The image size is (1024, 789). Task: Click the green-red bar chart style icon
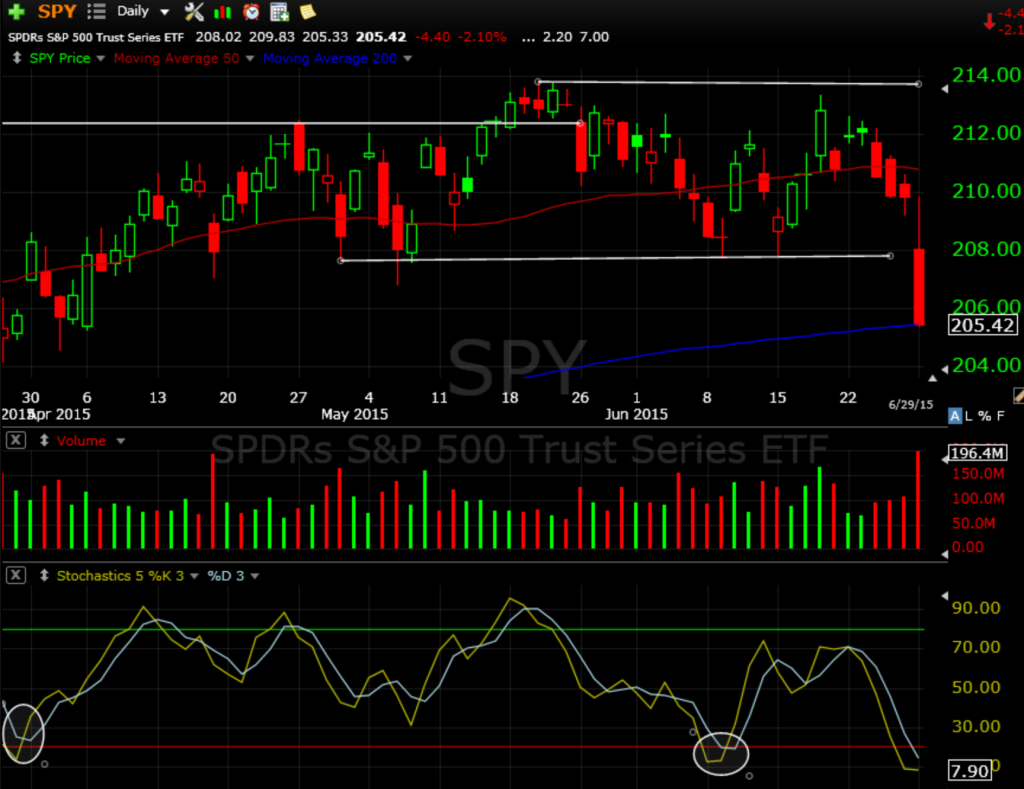click(x=223, y=12)
